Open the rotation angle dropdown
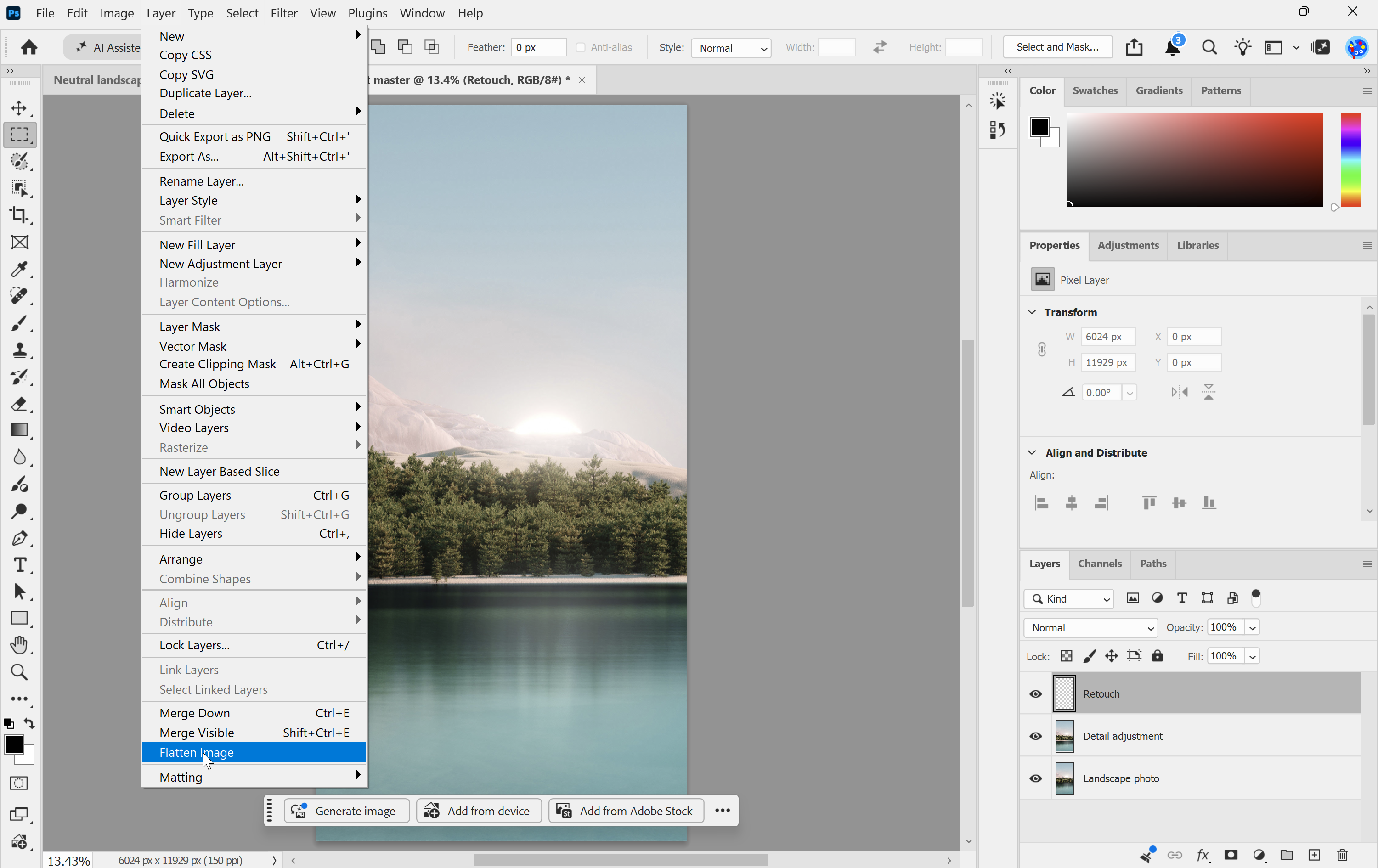This screenshot has width=1378, height=868. pyautogui.click(x=1129, y=393)
